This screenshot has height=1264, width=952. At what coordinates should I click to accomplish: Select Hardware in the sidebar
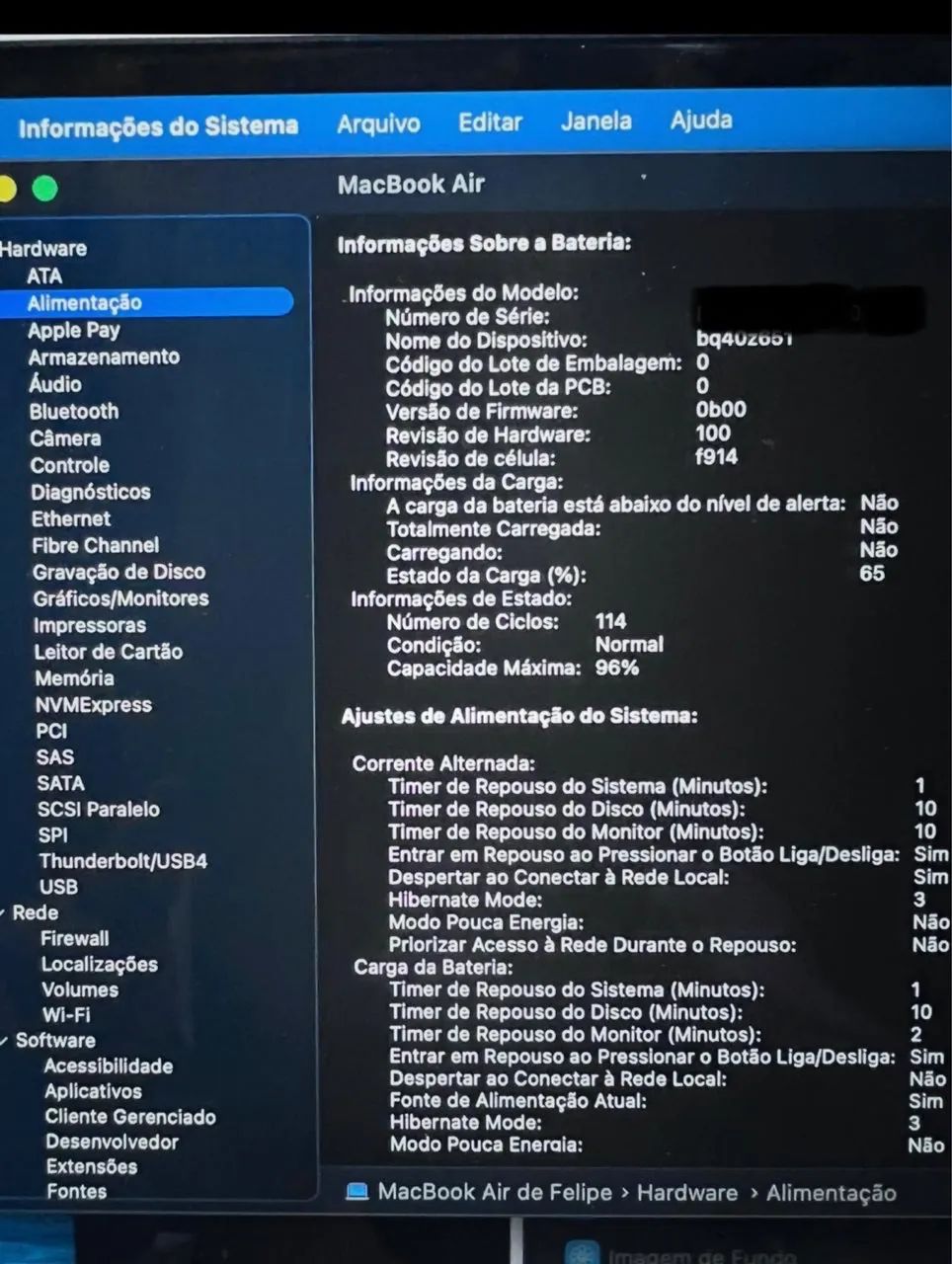coord(43,249)
